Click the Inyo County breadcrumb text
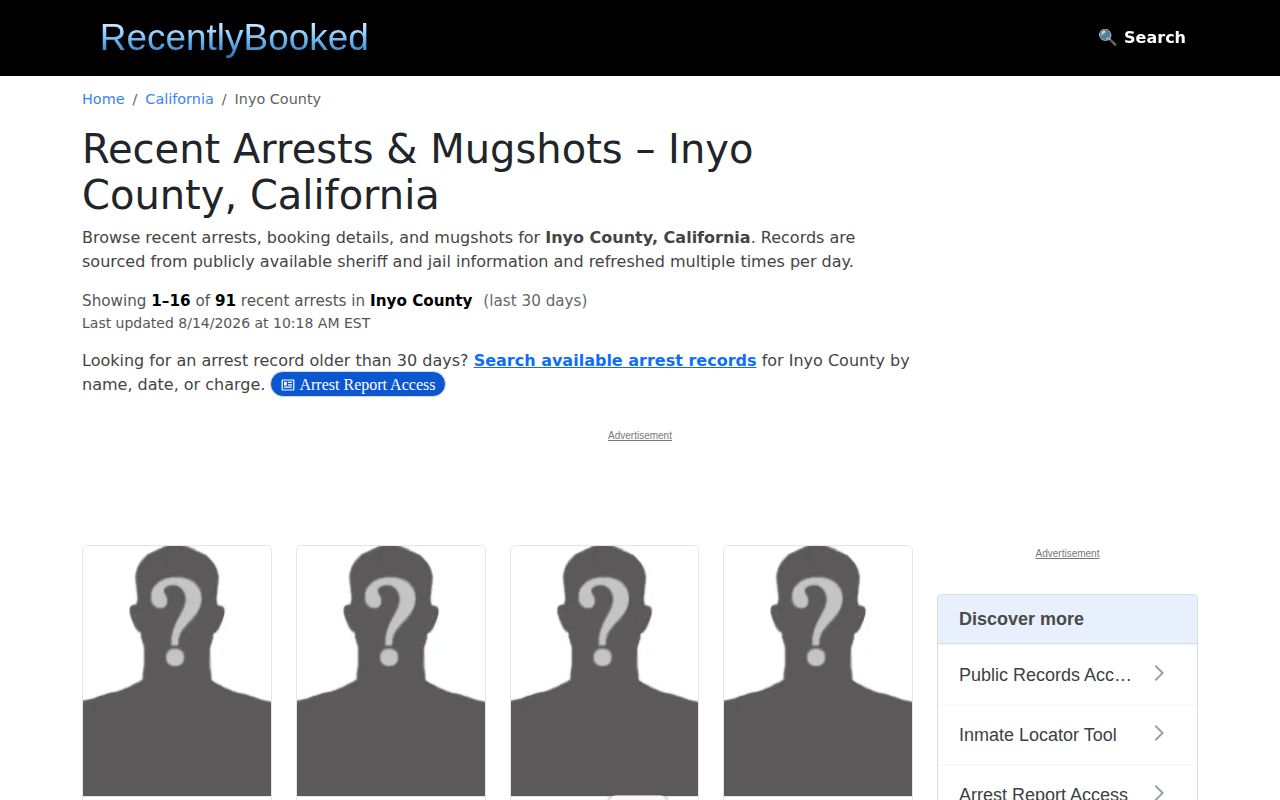Viewport: 1280px width, 800px height. (x=277, y=99)
